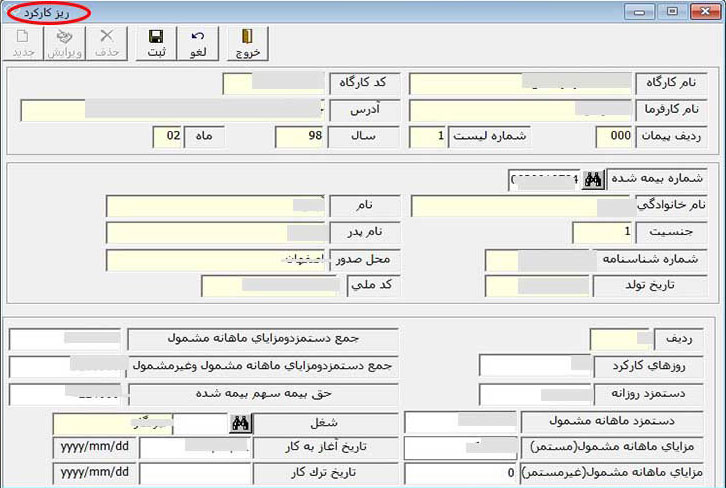Screen dimensions: 726x488
Task: Select the ویرایش (edit) toolbar icon
Action: 67,42
